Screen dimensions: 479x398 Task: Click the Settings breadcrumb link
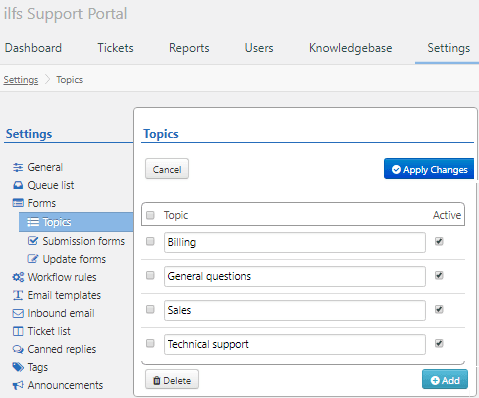point(21,80)
